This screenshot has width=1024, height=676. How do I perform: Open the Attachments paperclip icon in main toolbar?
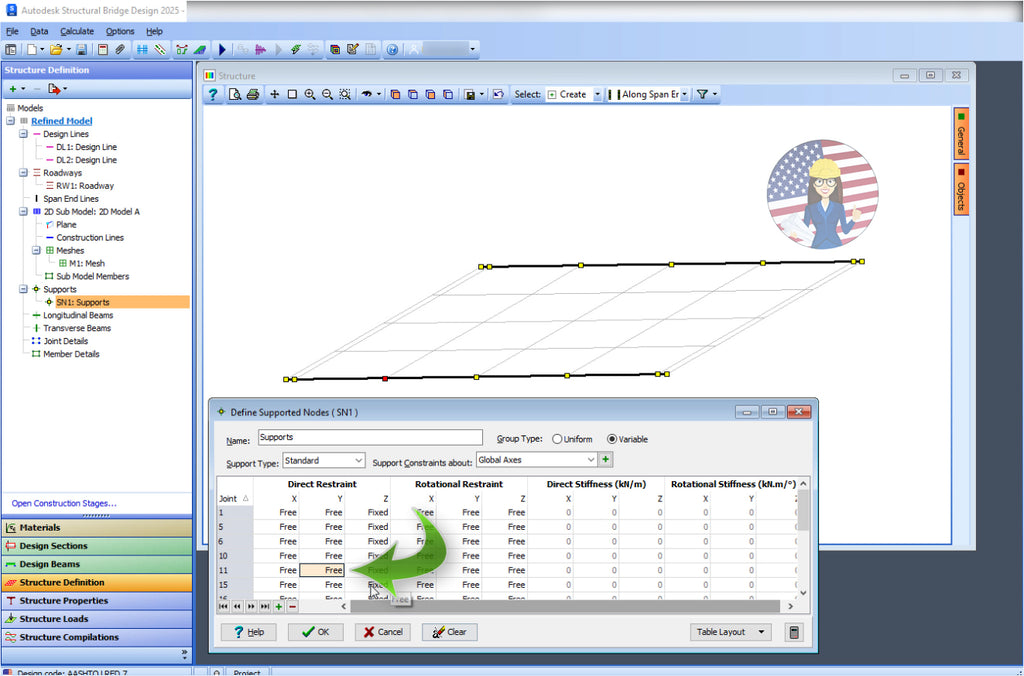coord(120,48)
